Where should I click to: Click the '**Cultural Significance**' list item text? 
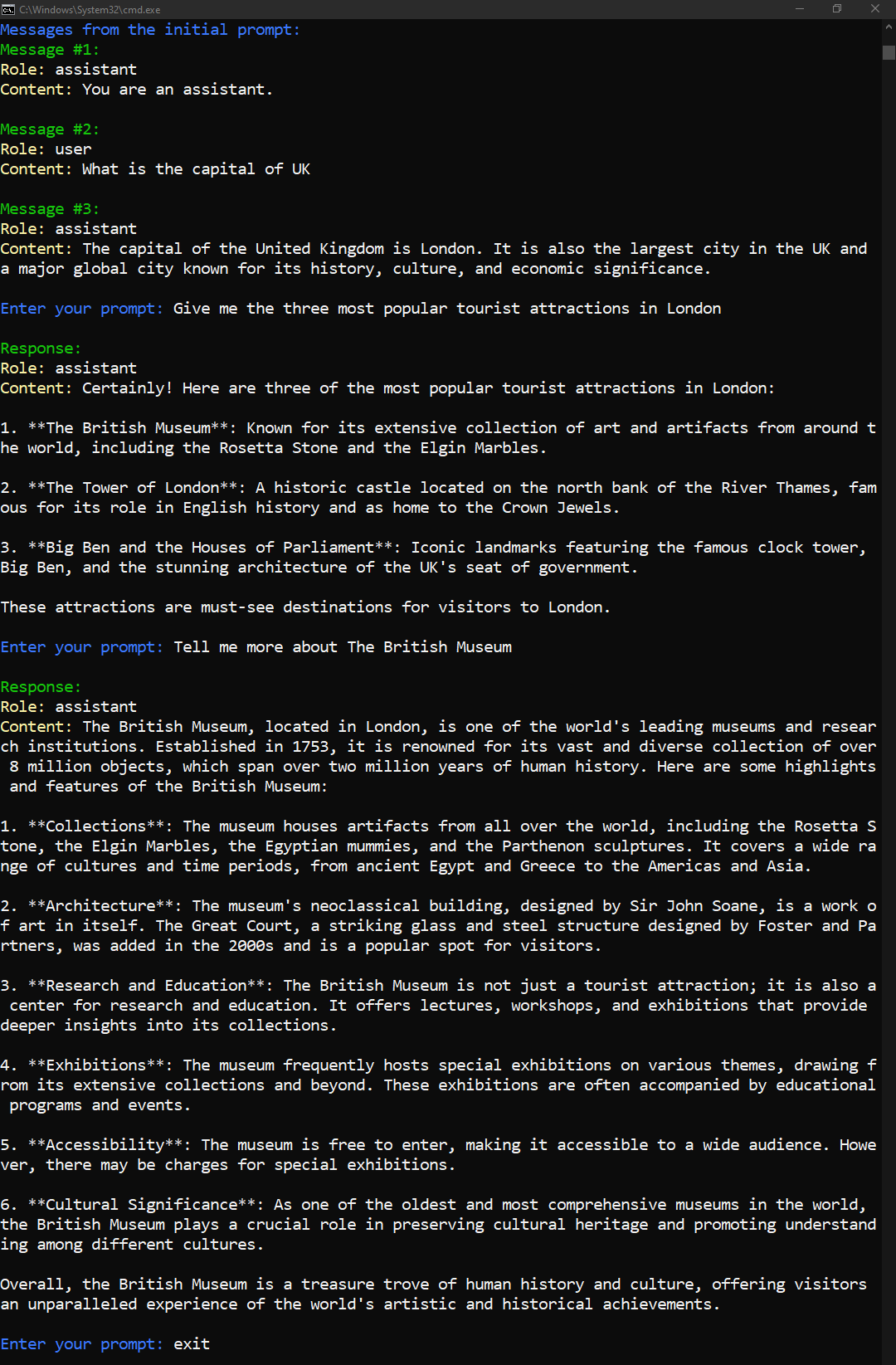(142, 1205)
